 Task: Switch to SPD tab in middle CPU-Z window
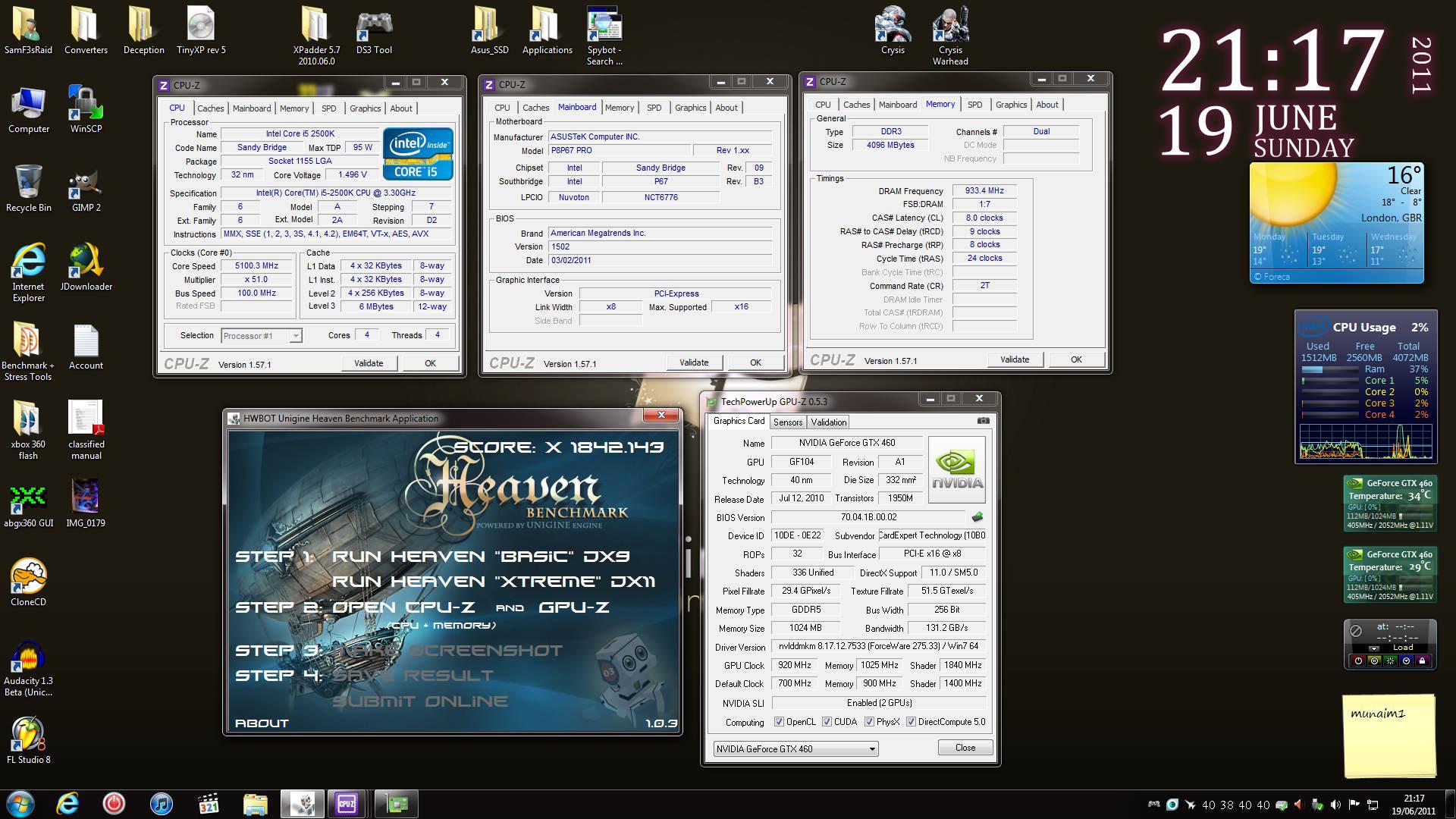(654, 108)
